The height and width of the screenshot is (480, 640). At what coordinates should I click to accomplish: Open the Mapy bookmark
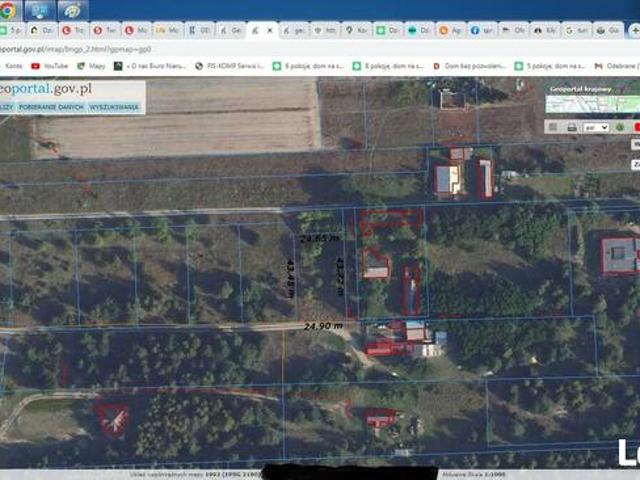click(96, 66)
